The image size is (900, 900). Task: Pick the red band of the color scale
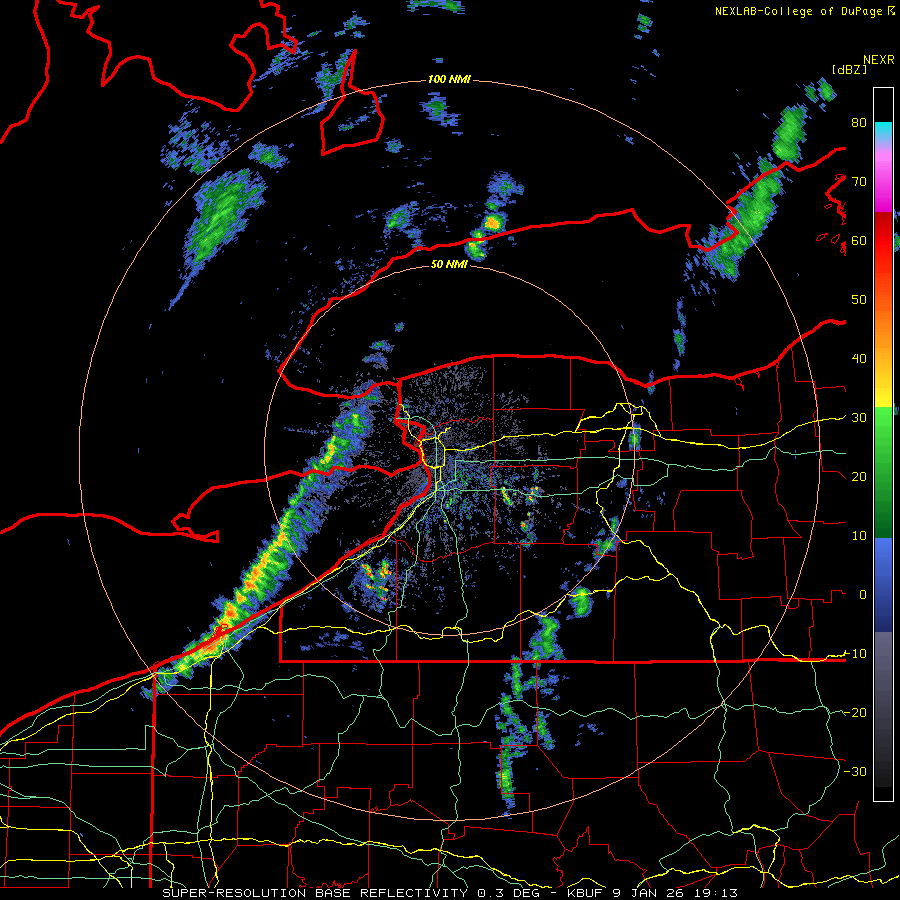point(883,241)
